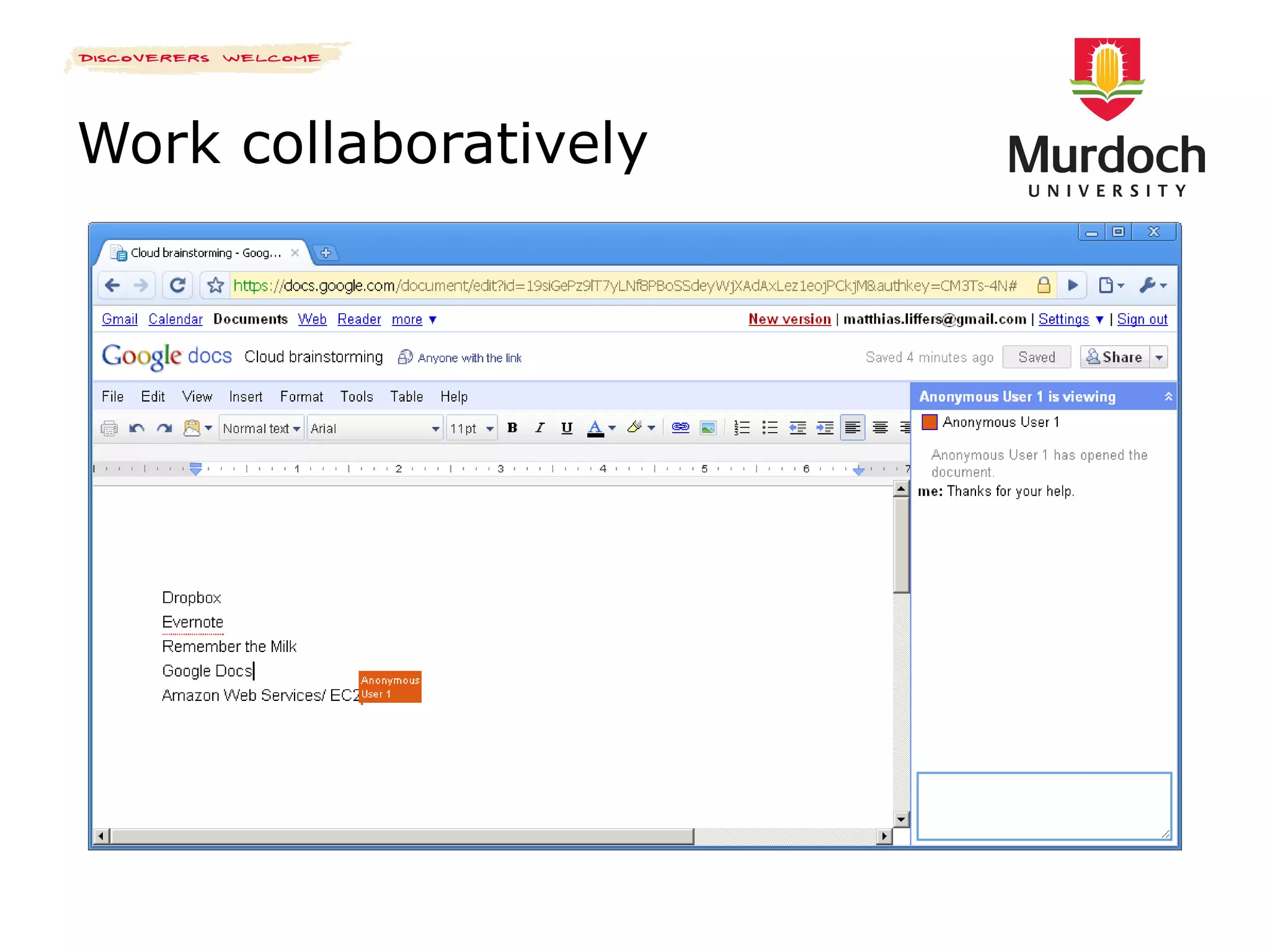1270x952 pixels.
Task: Open the Tools menu
Action: click(x=357, y=397)
